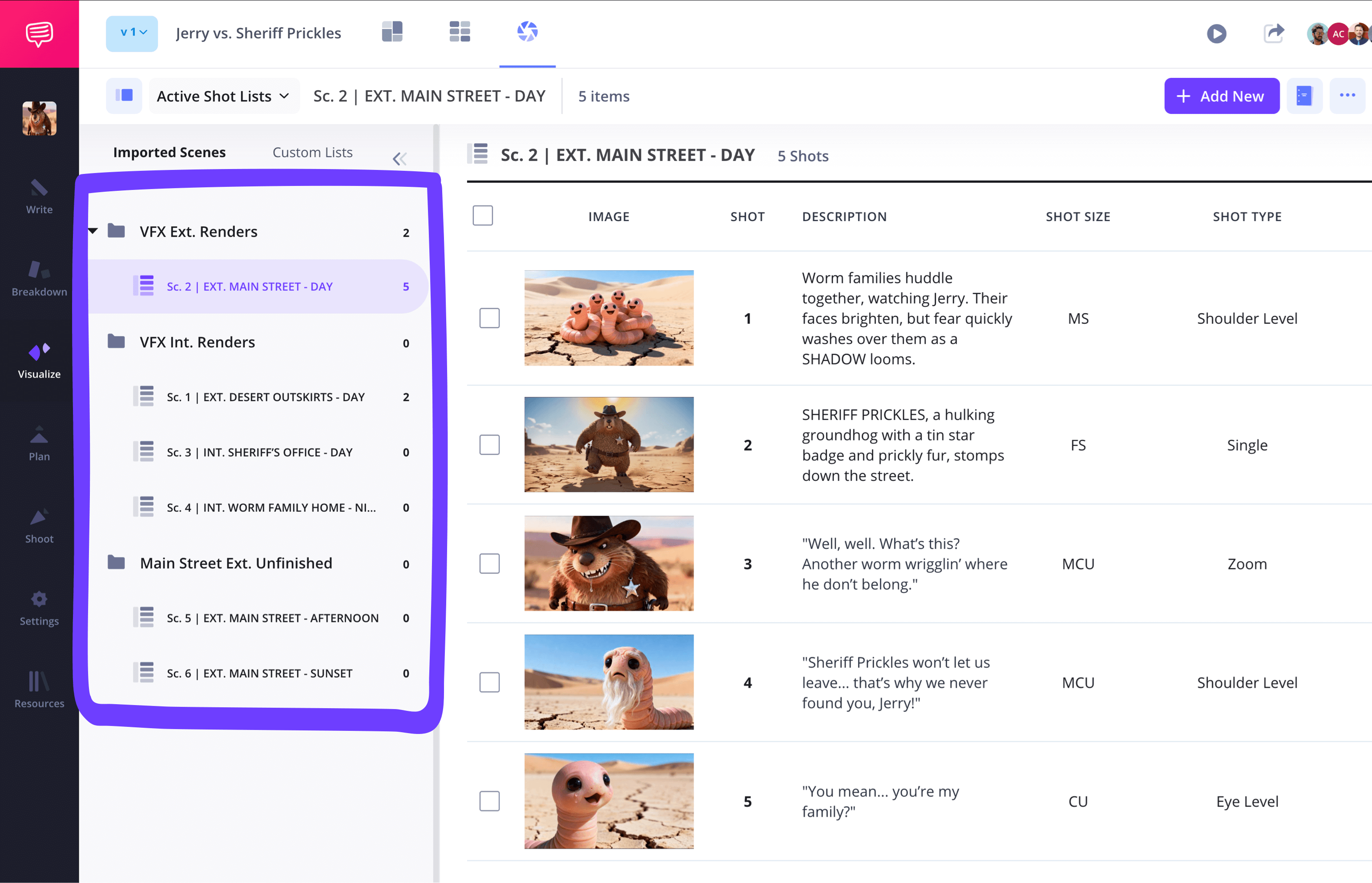
Task: Open the Breakdown section icon
Action: pyautogui.click(x=39, y=270)
